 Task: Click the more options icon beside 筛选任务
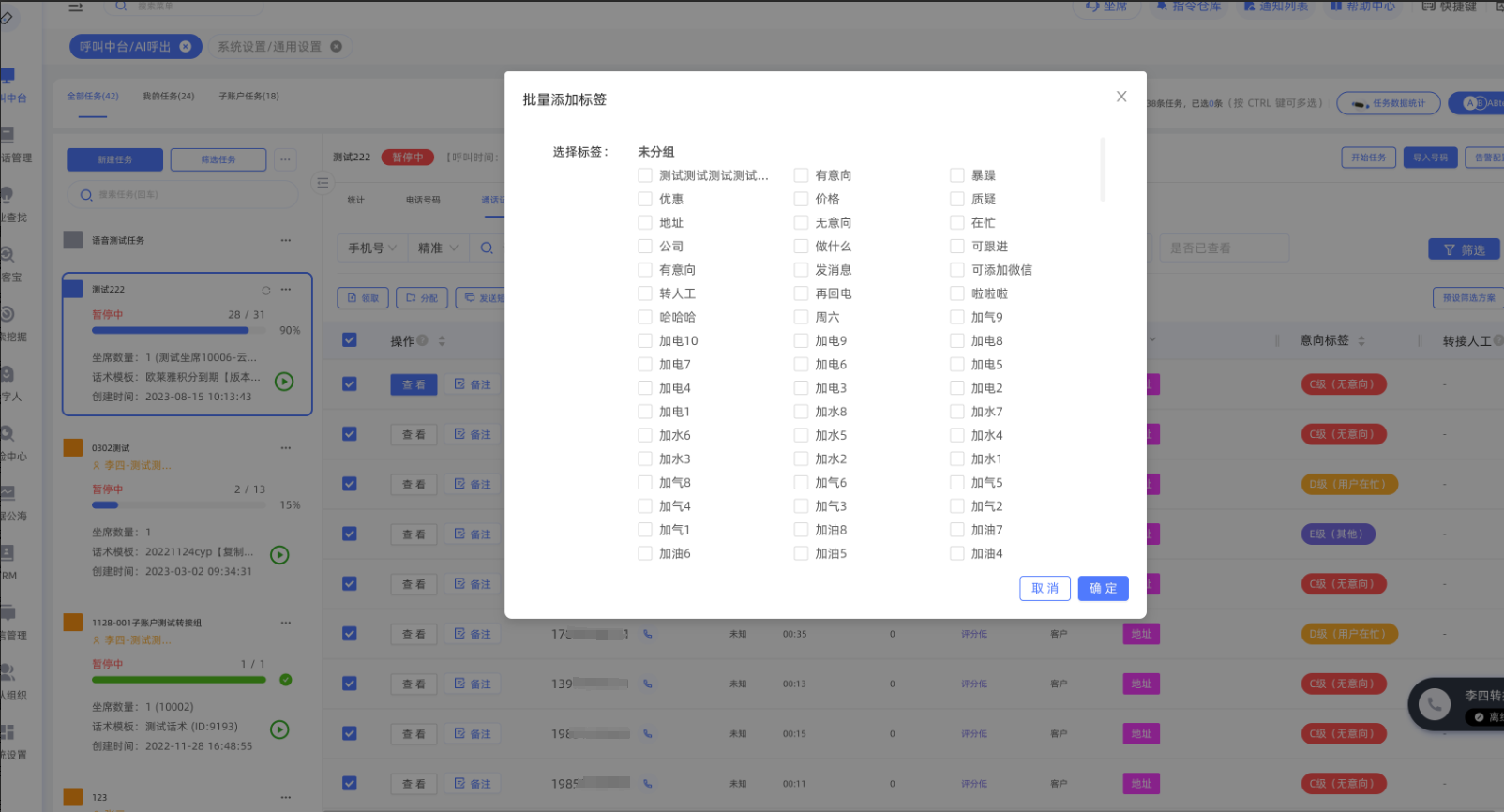point(285,159)
